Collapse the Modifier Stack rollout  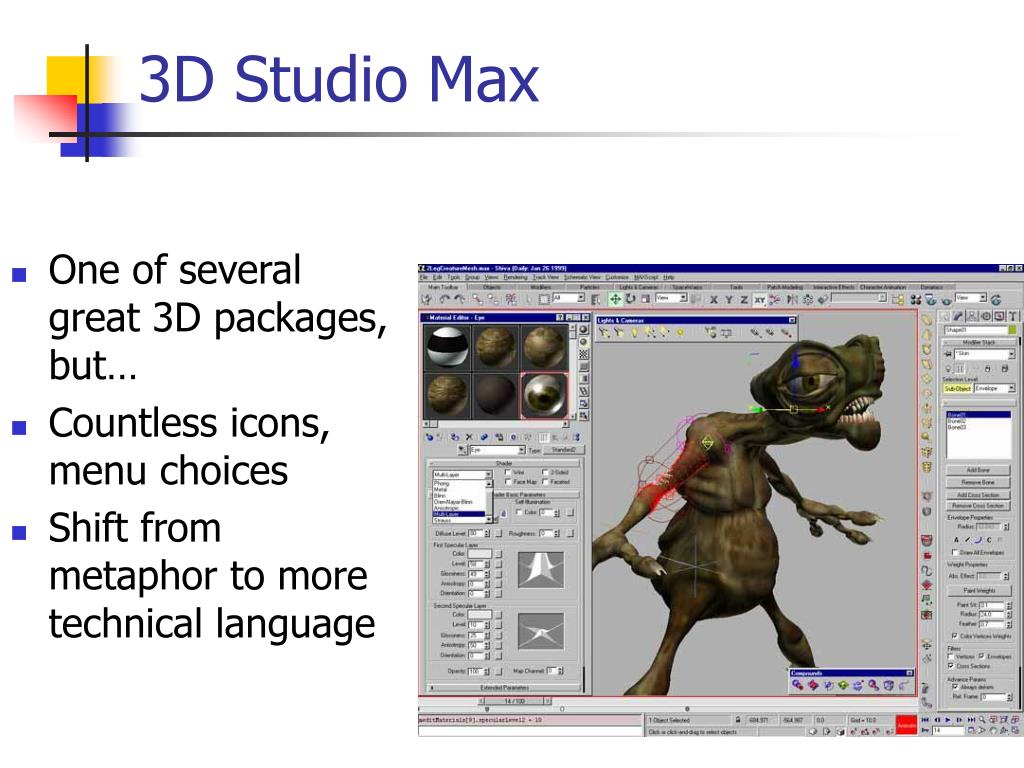coord(978,342)
